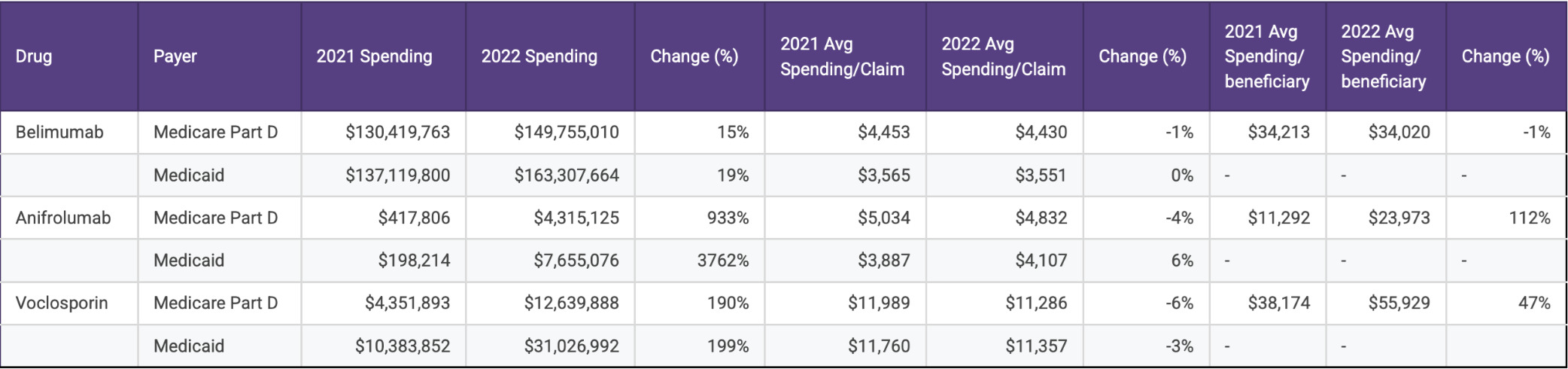
Task: Select the $7,655,076 spending cell
Action: [576, 261]
